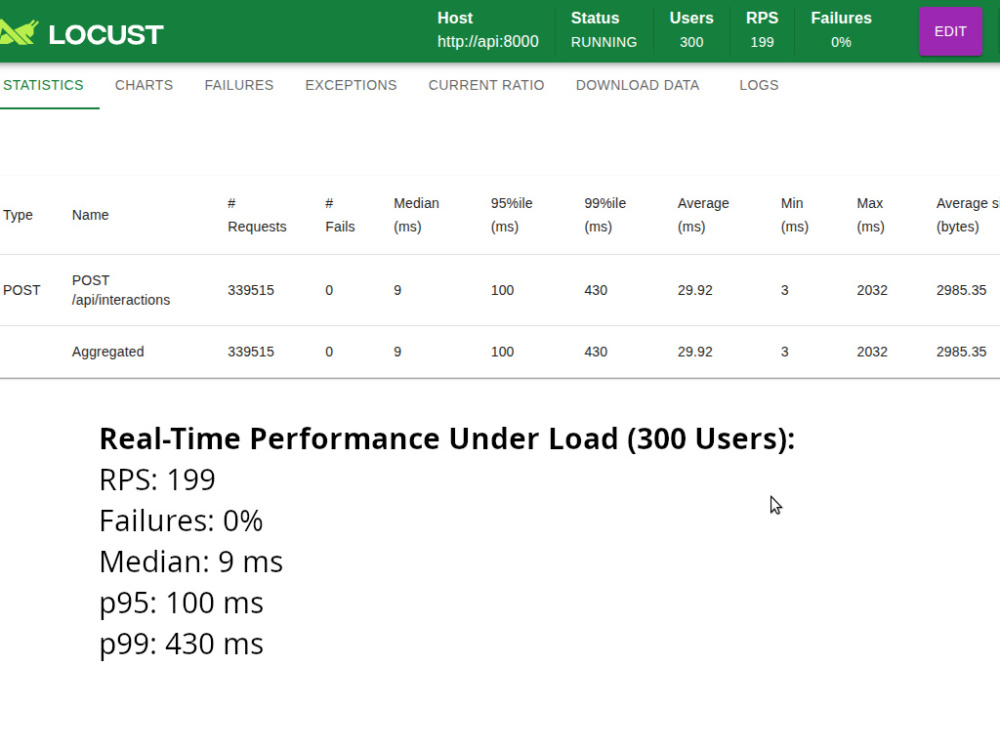Sort by Median (ms) column header
The height and width of the screenshot is (750, 1000).
click(416, 215)
